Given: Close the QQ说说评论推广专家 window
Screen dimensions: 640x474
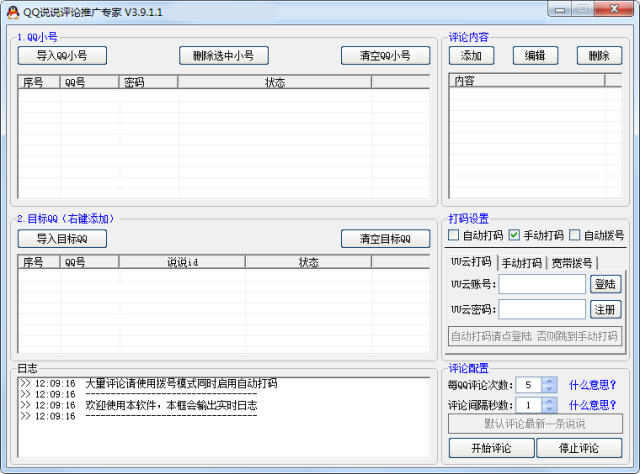Looking at the screenshot, I should (614, 9).
